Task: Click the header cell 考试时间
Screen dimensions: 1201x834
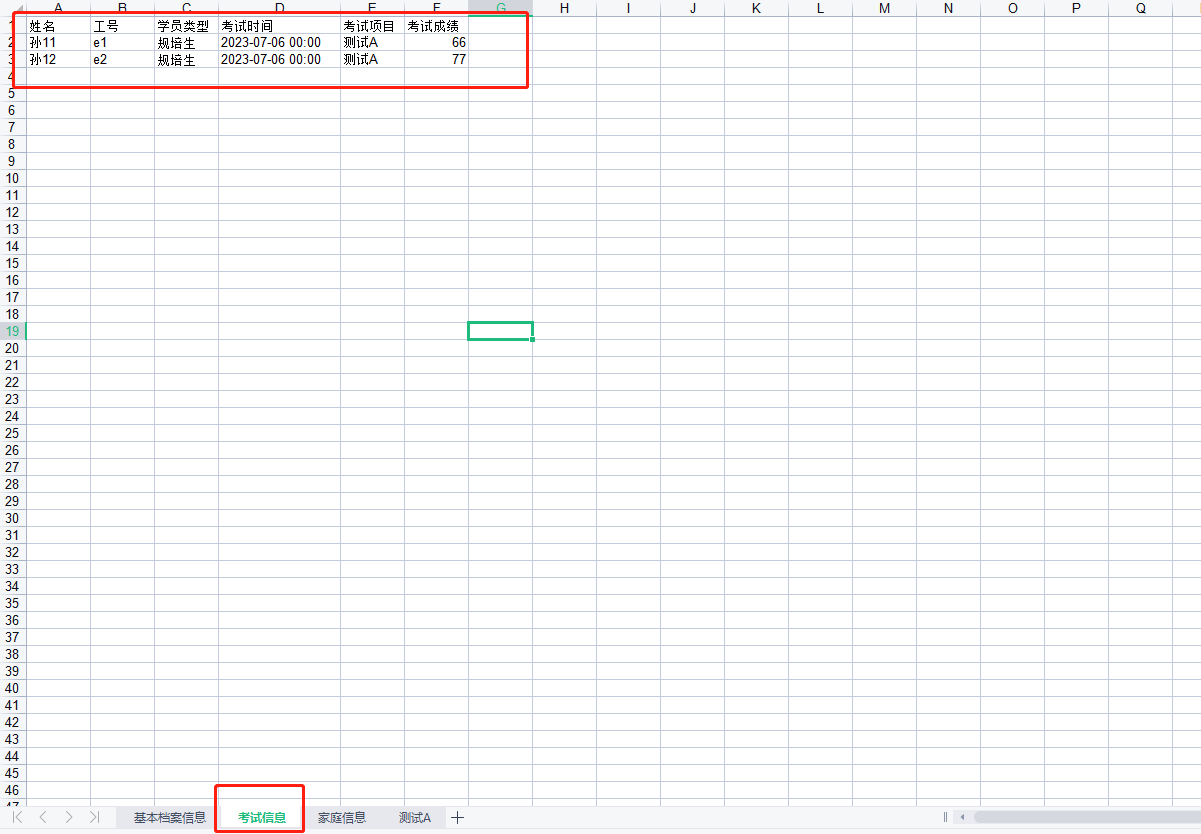Action: pos(279,26)
